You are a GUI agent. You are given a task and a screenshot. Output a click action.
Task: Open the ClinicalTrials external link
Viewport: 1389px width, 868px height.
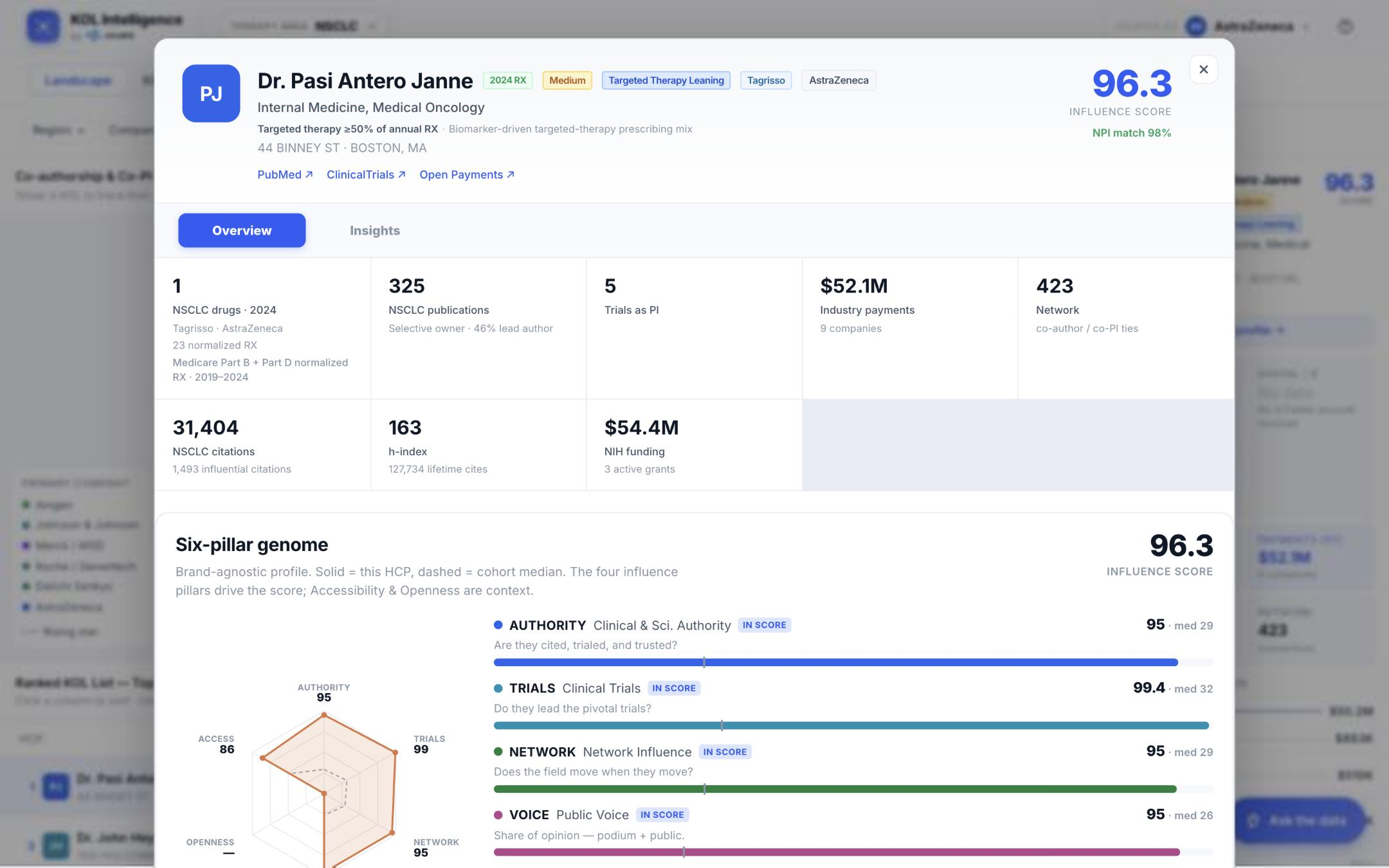pyautogui.click(x=366, y=174)
